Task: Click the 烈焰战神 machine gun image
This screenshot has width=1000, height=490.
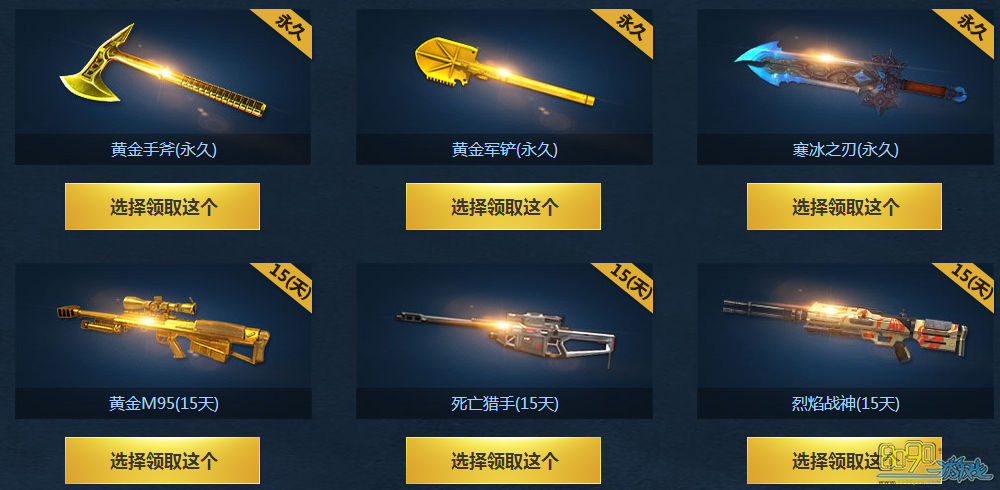Action: tap(845, 327)
